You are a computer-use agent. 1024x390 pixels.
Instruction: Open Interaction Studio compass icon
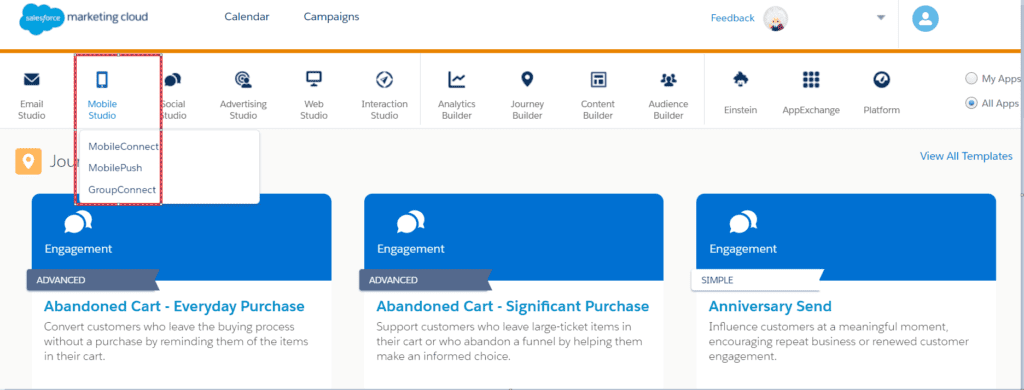coord(385,80)
